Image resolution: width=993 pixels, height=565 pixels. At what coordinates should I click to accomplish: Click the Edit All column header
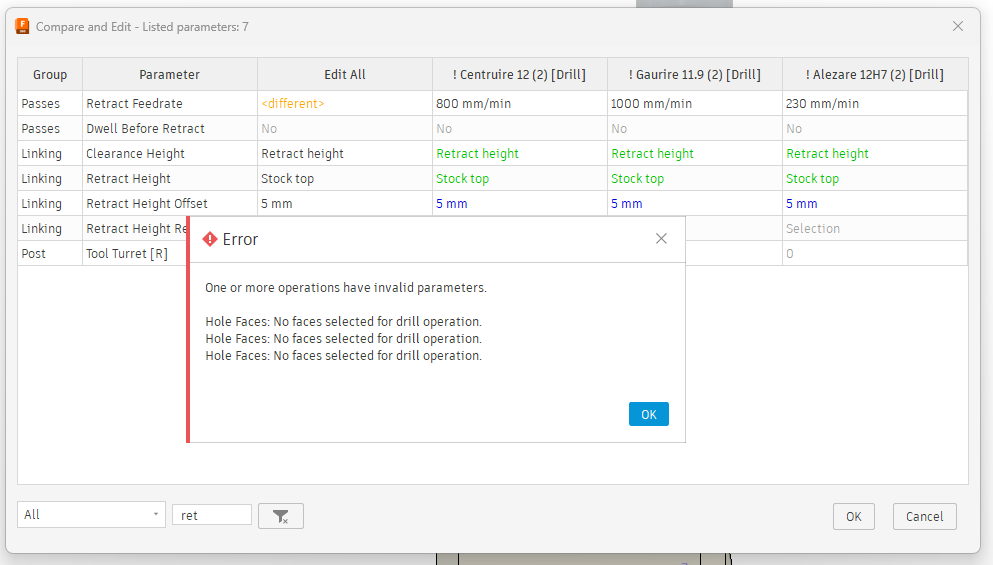click(x=345, y=75)
